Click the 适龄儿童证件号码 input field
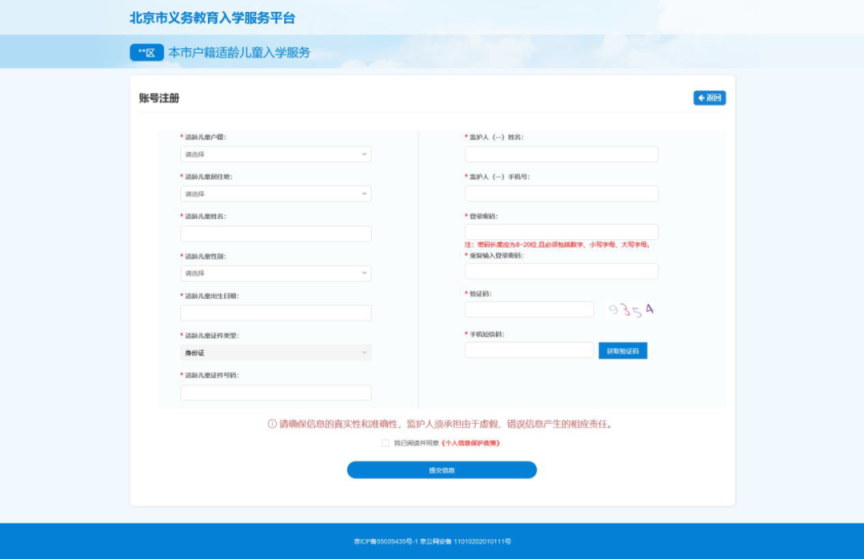The image size is (864, 559). pos(275,393)
